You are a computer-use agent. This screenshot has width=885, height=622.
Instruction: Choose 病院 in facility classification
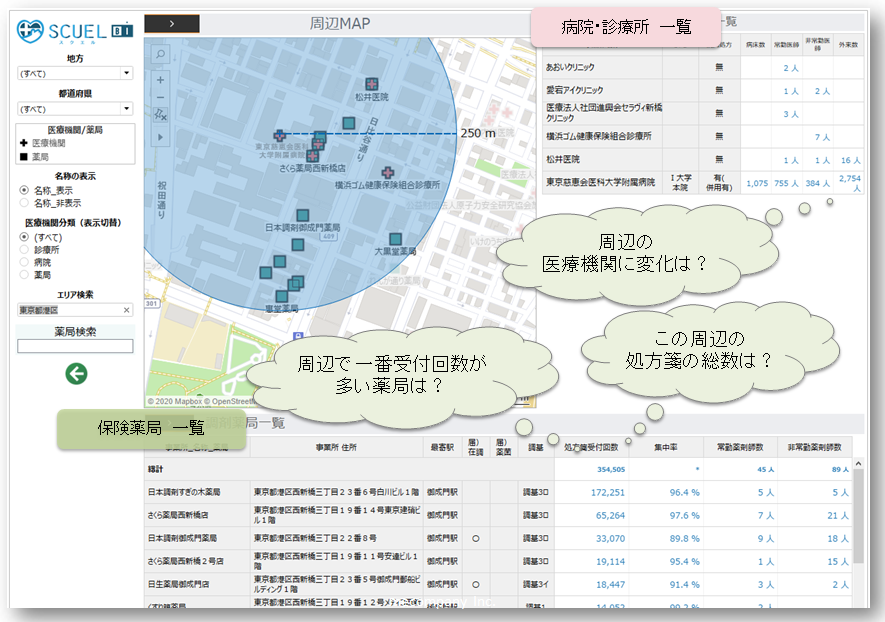coord(24,262)
